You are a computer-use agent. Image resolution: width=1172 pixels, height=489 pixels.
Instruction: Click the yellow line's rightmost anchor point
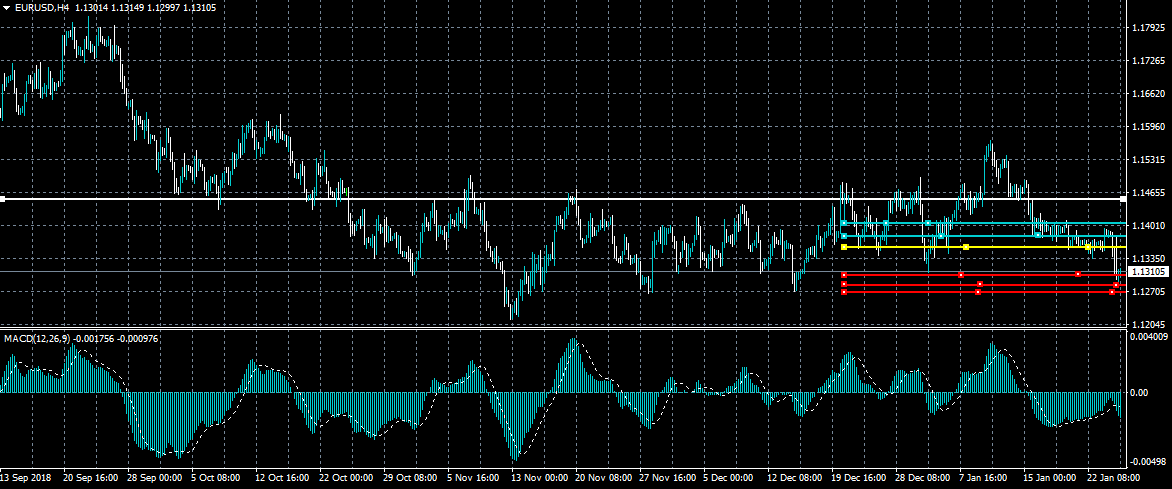click(x=1088, y=247)
